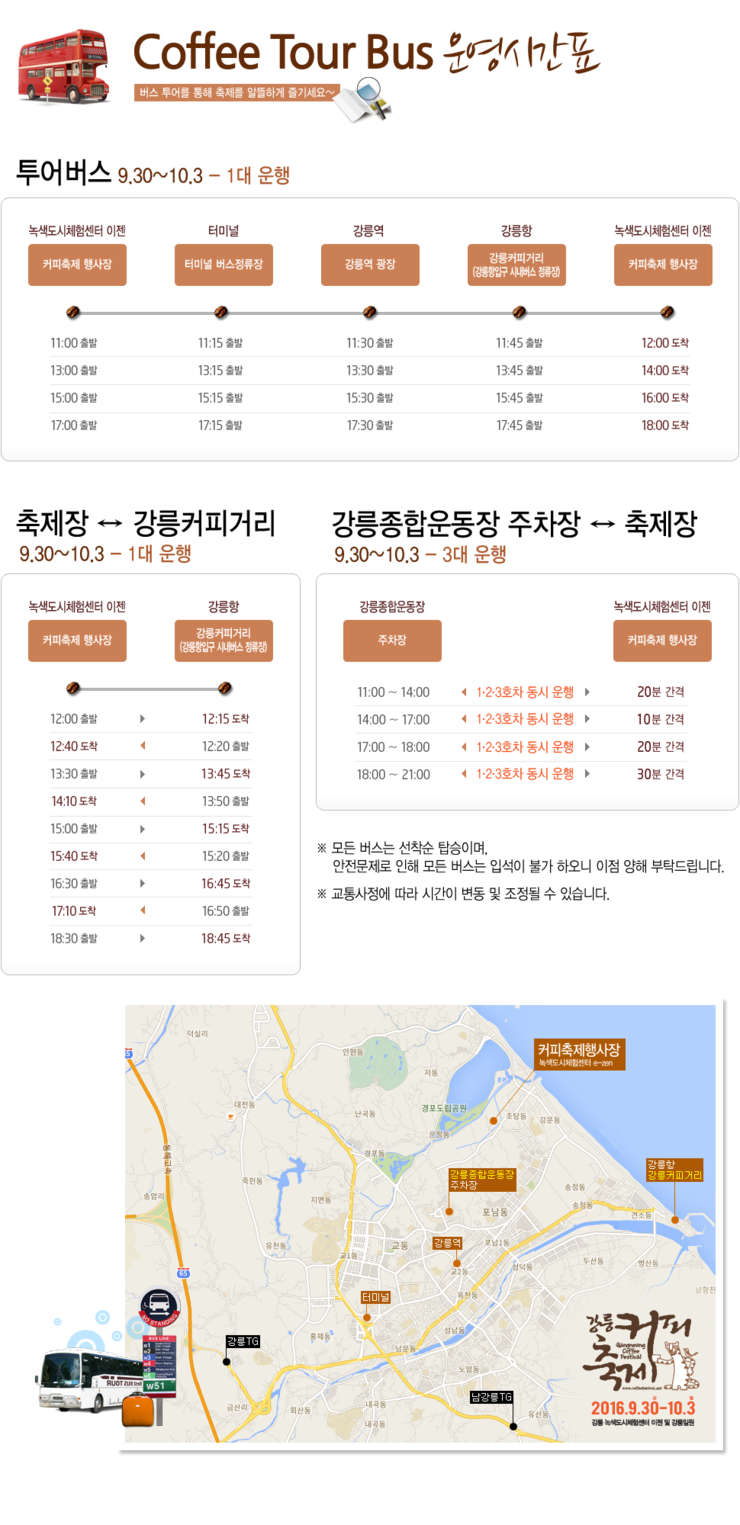This screenshot has height=1525, width=740.
Task: Click the black 강릉TG map label
Action: point(243,1341)
